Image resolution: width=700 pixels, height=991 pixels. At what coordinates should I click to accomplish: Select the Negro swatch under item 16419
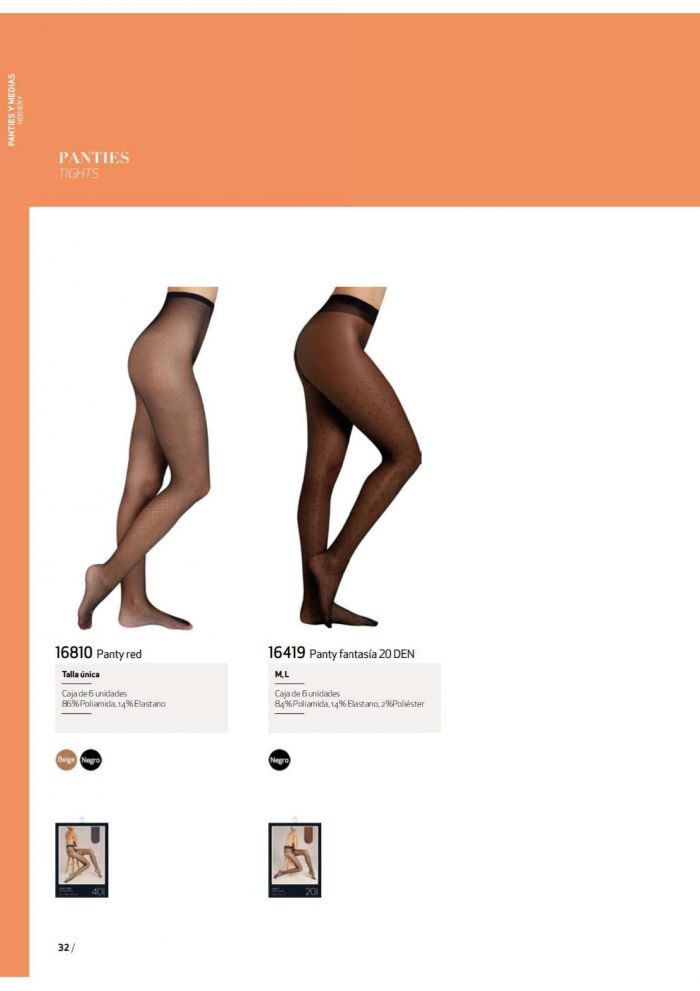tap(279, 760)
